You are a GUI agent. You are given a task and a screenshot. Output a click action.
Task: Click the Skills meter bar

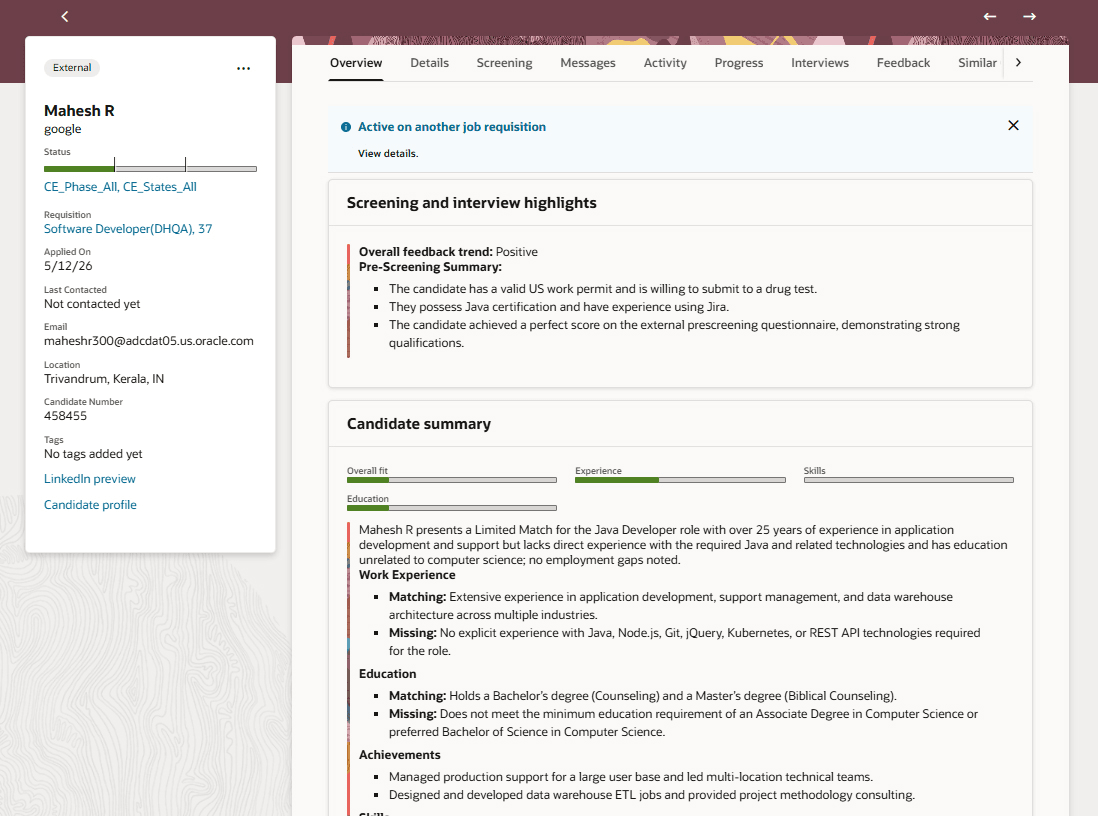(x=908, y=480)
